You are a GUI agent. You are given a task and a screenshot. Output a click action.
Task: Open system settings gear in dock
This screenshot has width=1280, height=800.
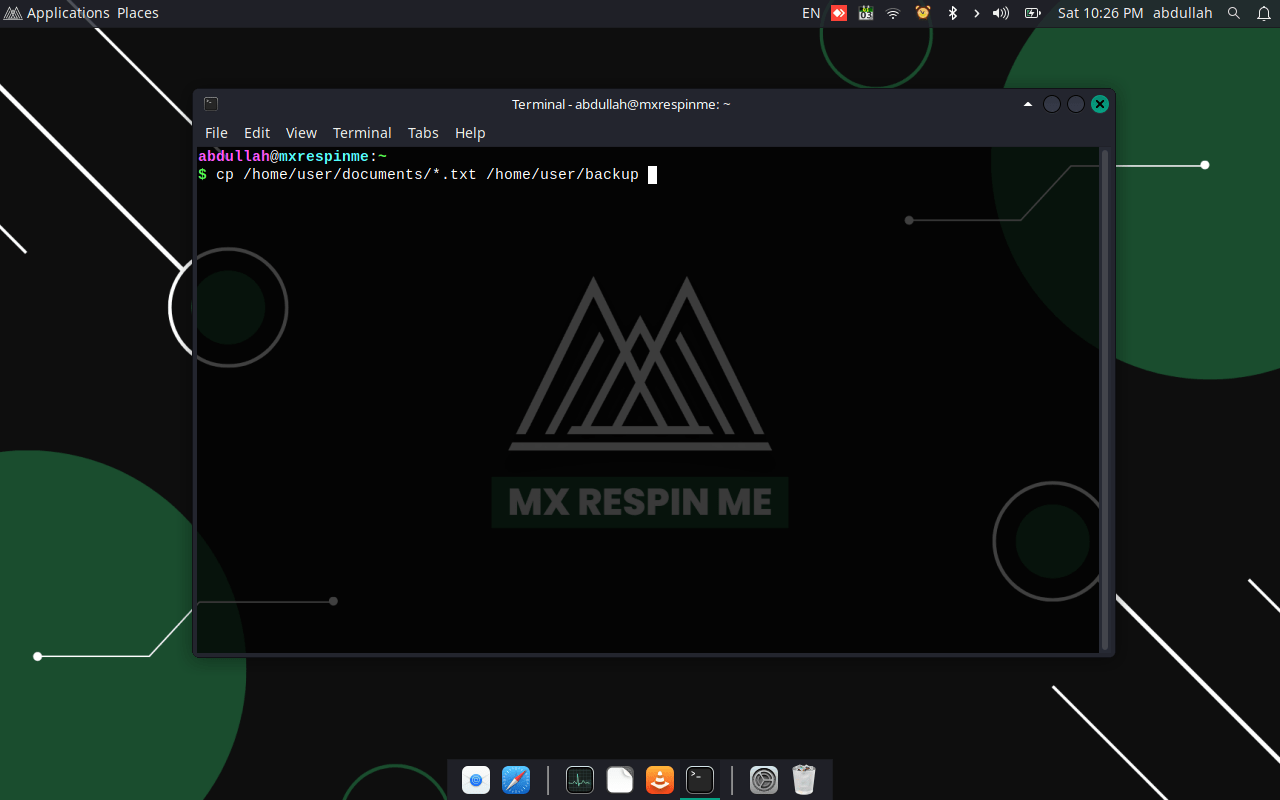tap(764, 780)
